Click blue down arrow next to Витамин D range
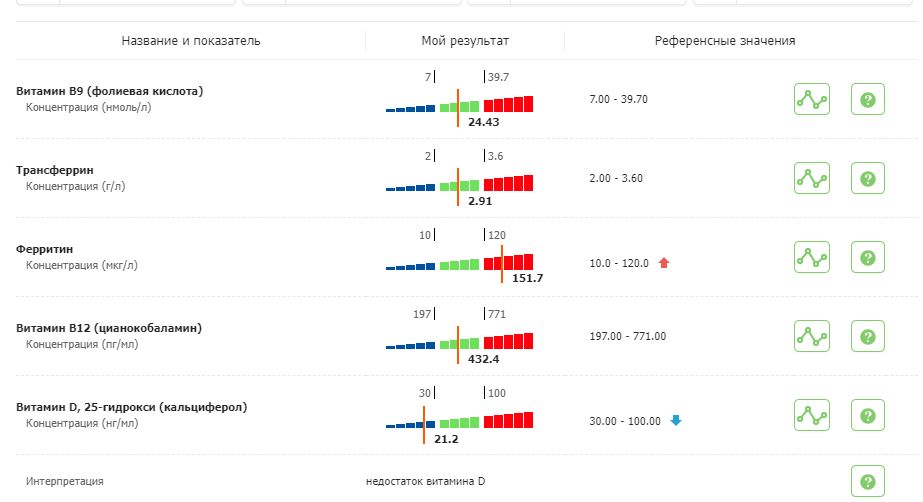The image size is (923, 502). click(x=676, y=420)
